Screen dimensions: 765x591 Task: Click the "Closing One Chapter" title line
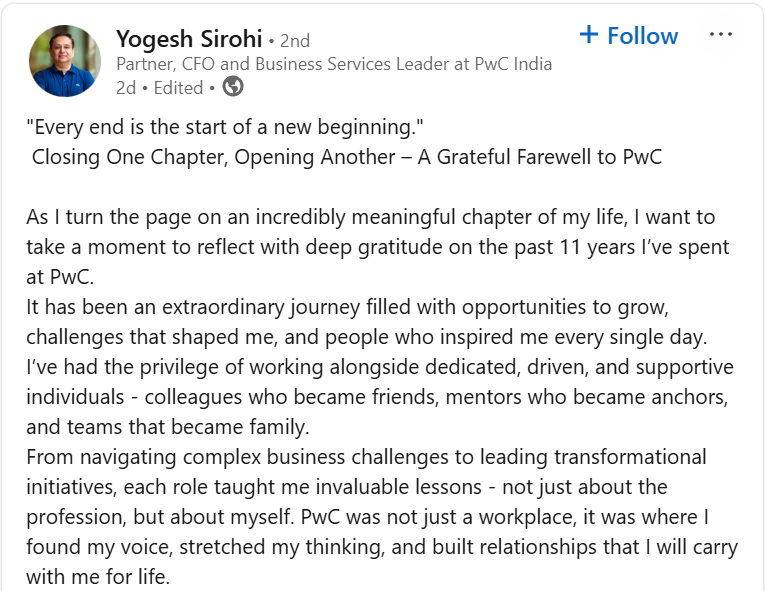point(347,157)
